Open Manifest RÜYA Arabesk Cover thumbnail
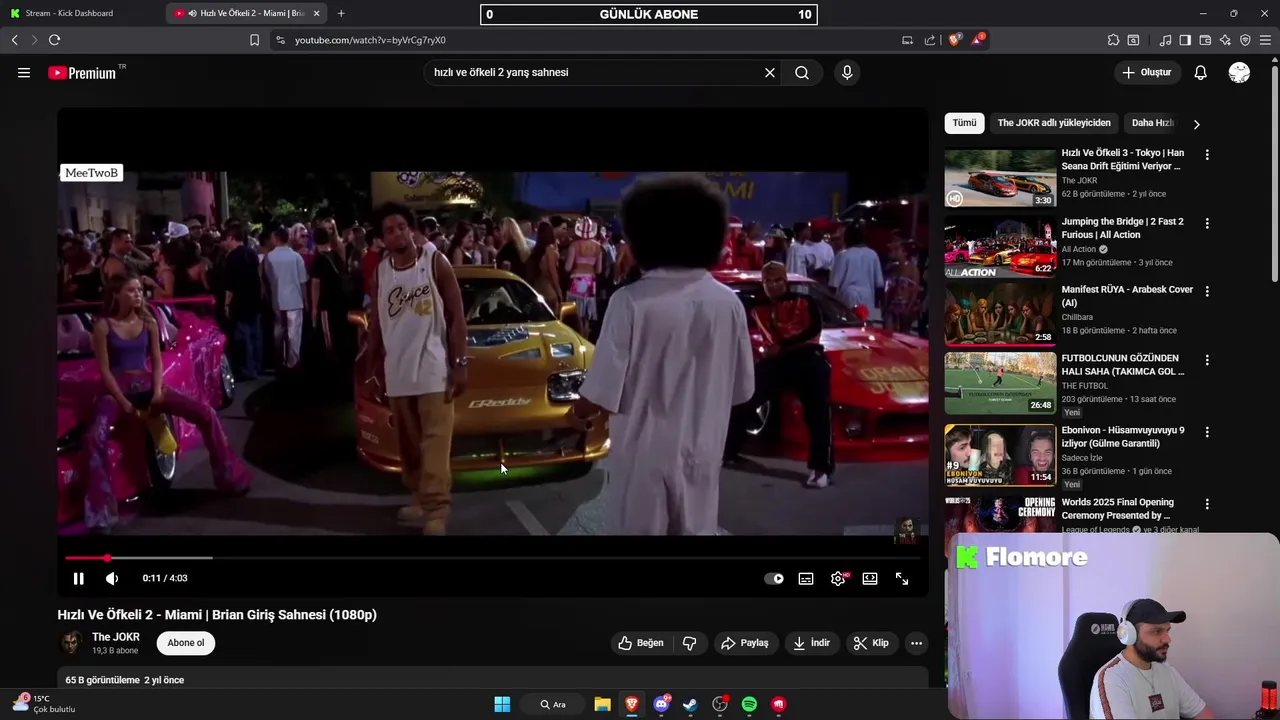 [1000, 314]
